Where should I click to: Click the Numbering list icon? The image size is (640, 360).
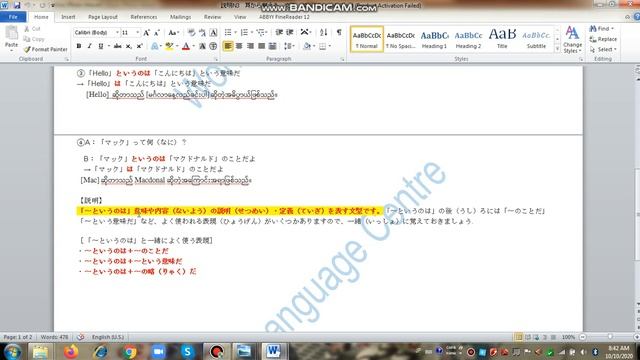[244, 33]
